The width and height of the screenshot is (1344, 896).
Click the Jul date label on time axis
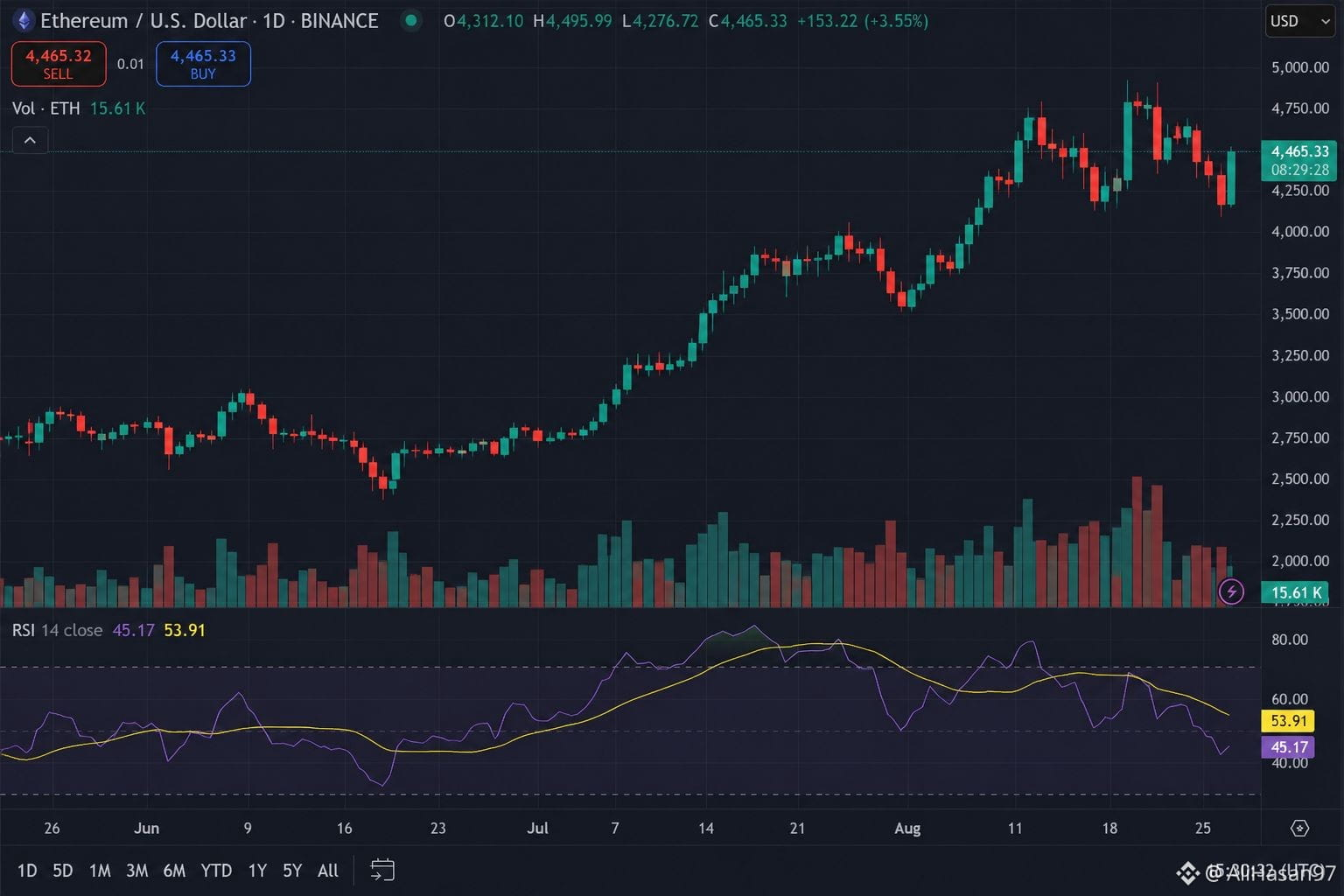pos(537,828)
